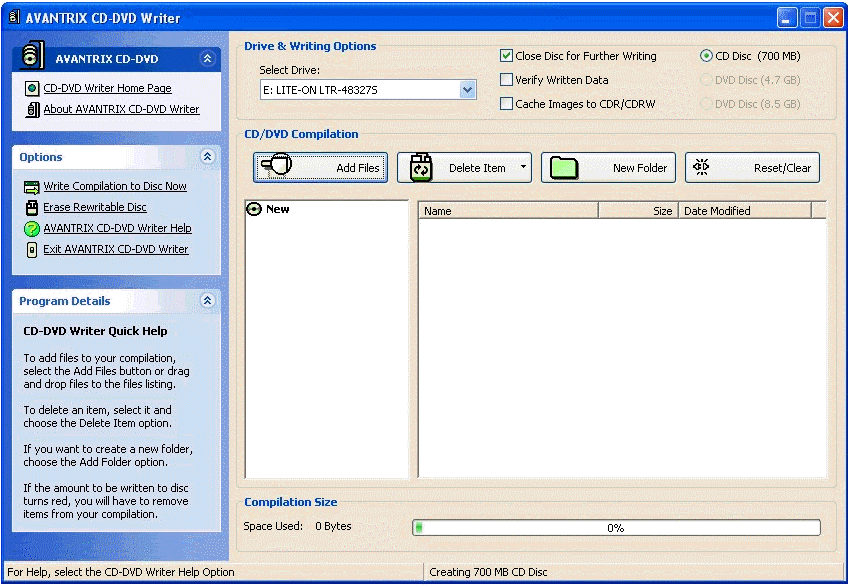Click the 'For Help, select' status bar text
The image size is (849, 588).
(x=121, y=572)
